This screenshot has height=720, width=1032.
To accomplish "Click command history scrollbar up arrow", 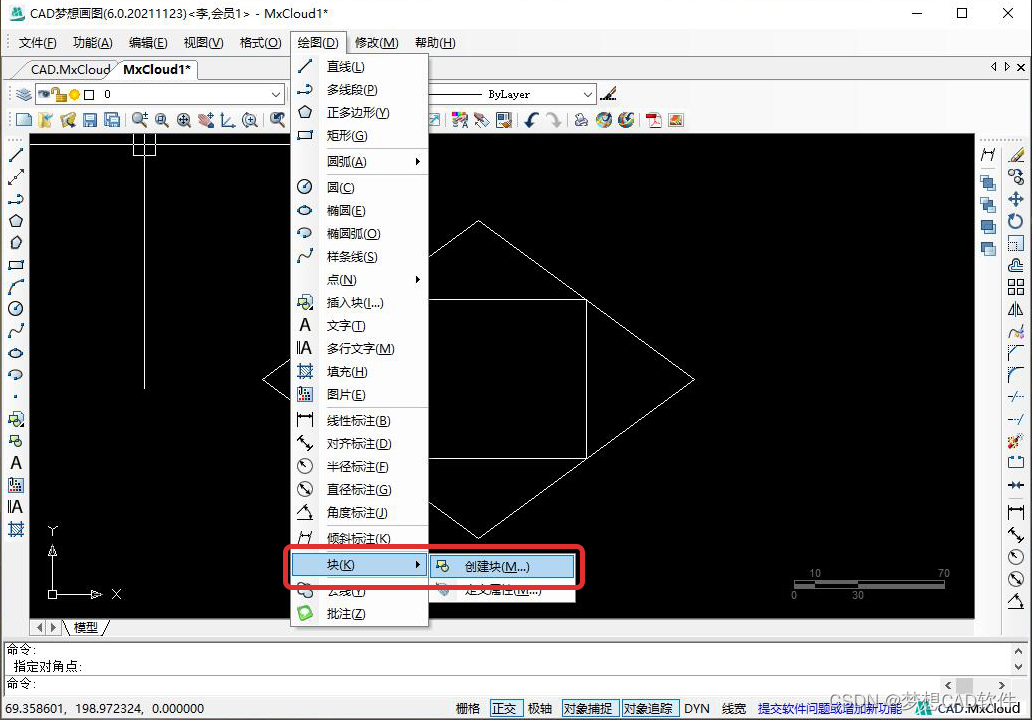I will click(x=1018, y=651).
